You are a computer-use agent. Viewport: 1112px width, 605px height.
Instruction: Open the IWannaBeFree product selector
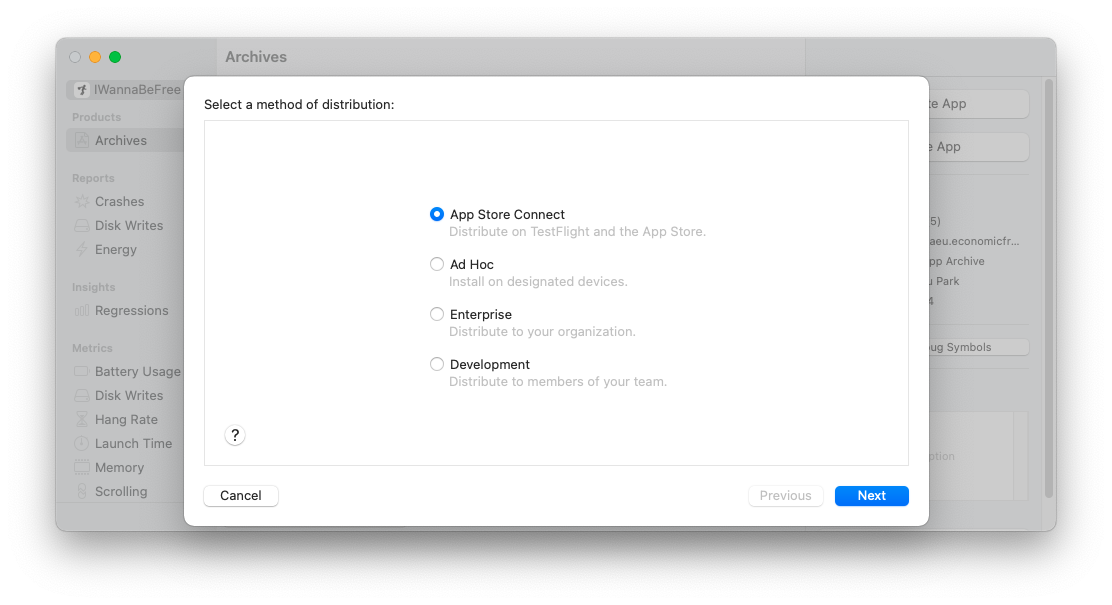[x=126, y=89]
